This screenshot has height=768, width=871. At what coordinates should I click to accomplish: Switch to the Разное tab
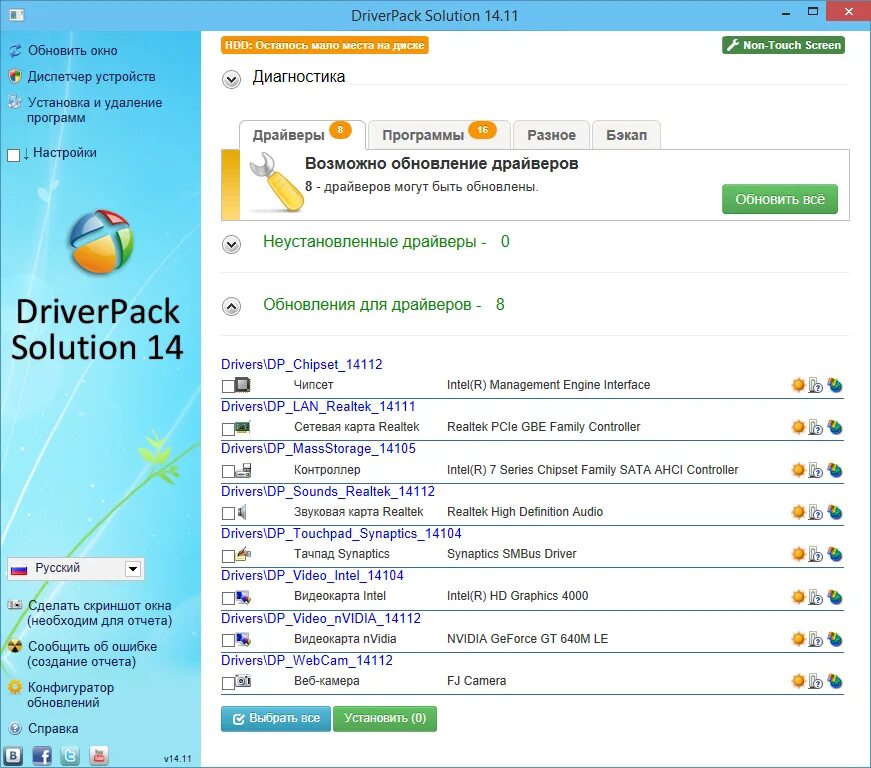tap(551, 135)
